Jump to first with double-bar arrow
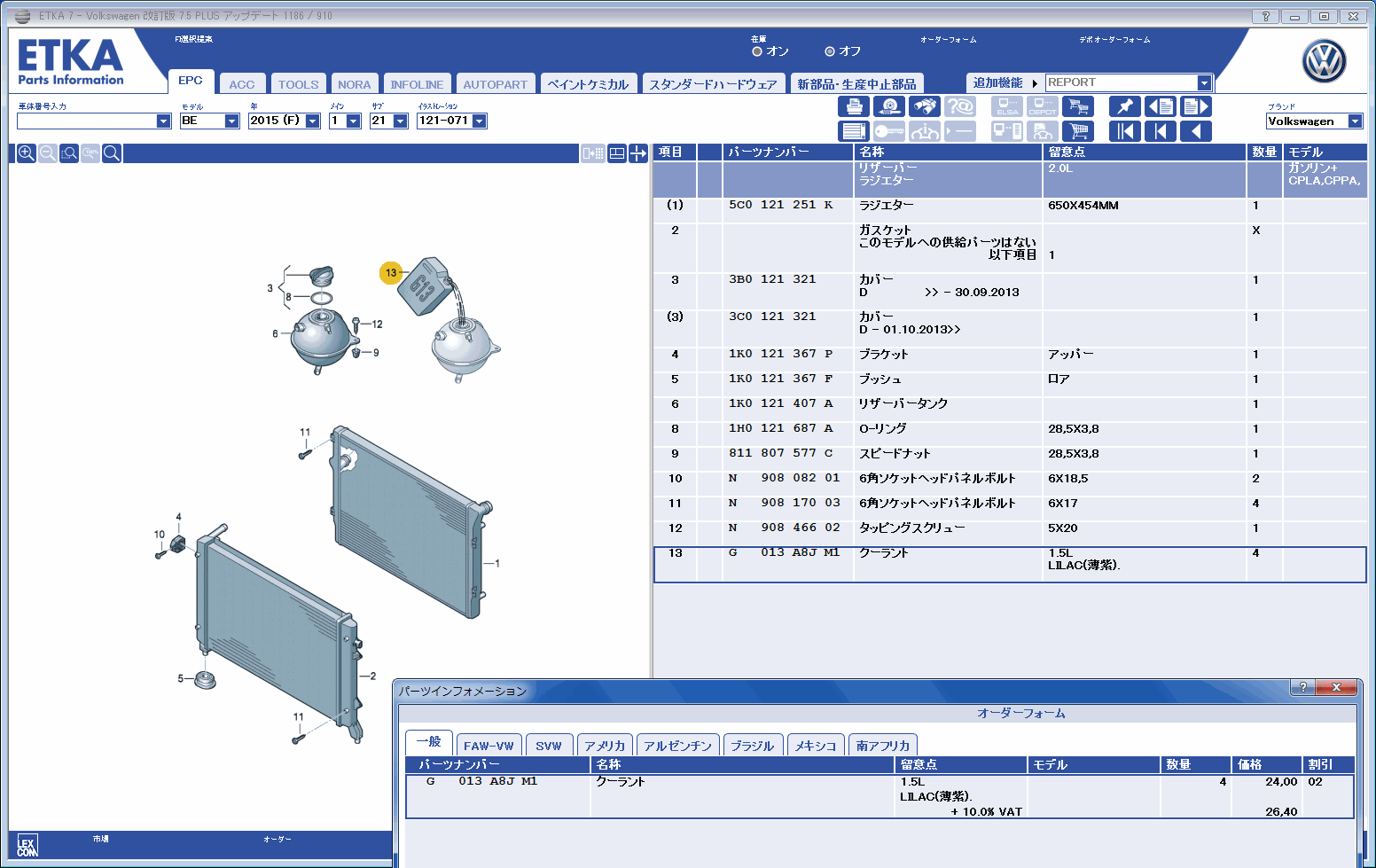The width and height of the screenshot is (1376, 868). click(1125, 131)
